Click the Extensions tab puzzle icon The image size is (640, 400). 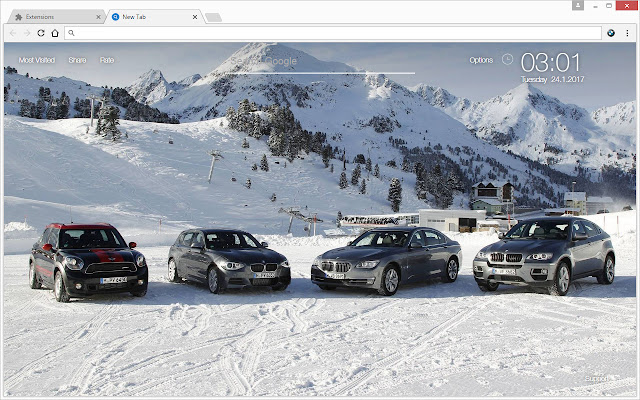[x=18, y=17]
